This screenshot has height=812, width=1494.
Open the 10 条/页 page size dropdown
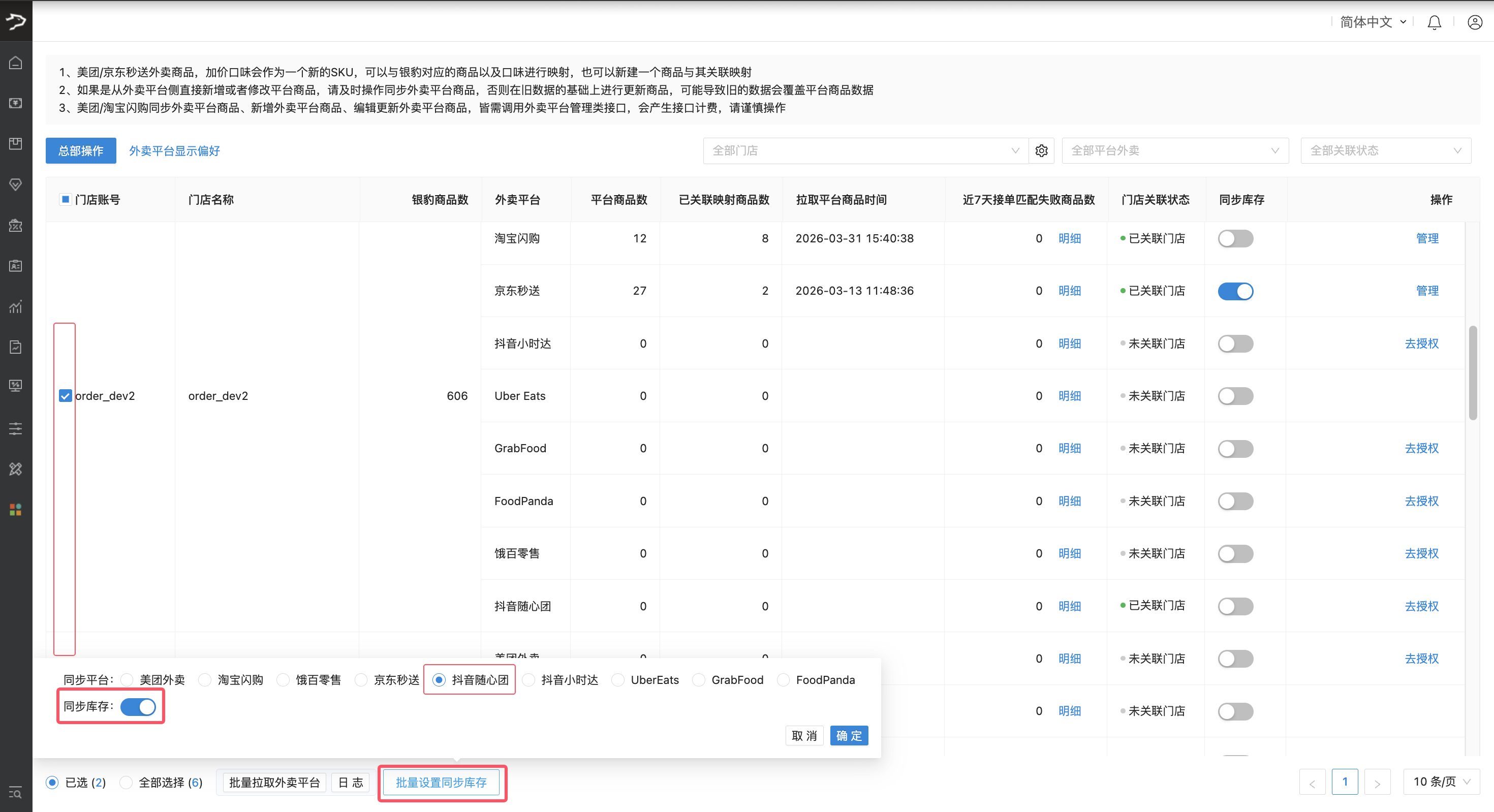[1441, 782]
